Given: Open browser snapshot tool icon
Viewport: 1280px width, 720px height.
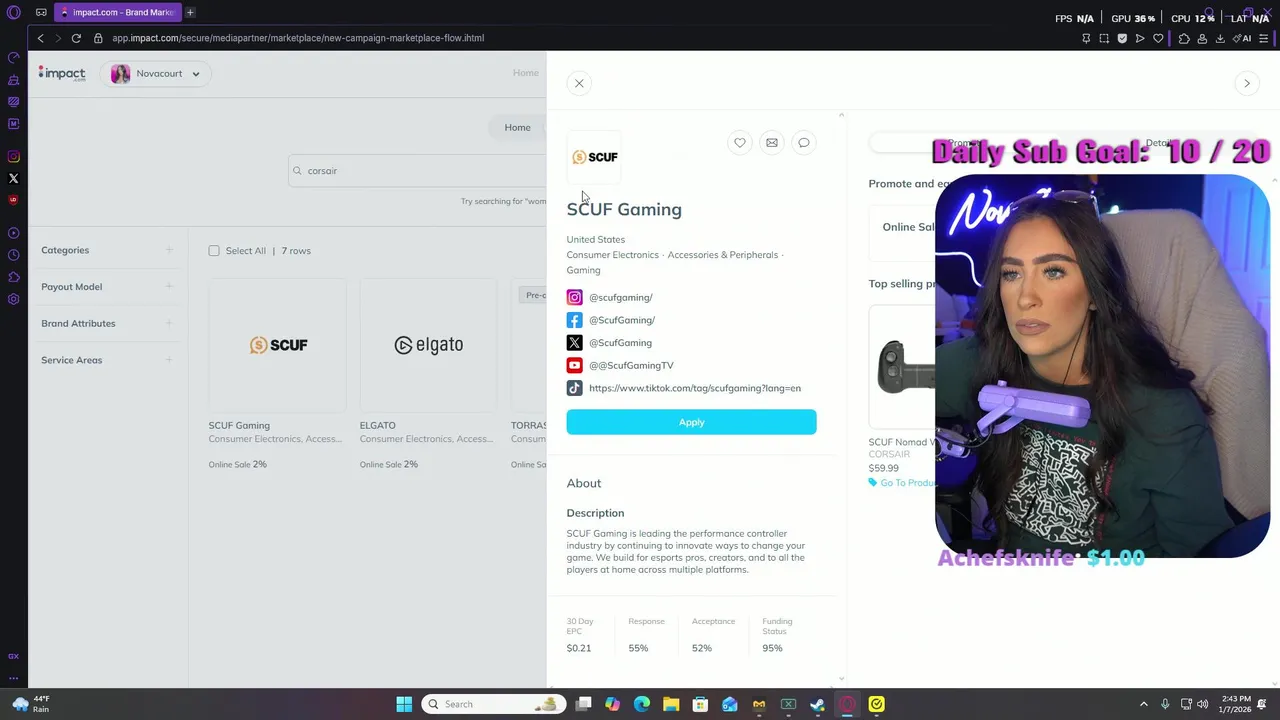Looking at the screenshot, I should [x=1104, y=38].
